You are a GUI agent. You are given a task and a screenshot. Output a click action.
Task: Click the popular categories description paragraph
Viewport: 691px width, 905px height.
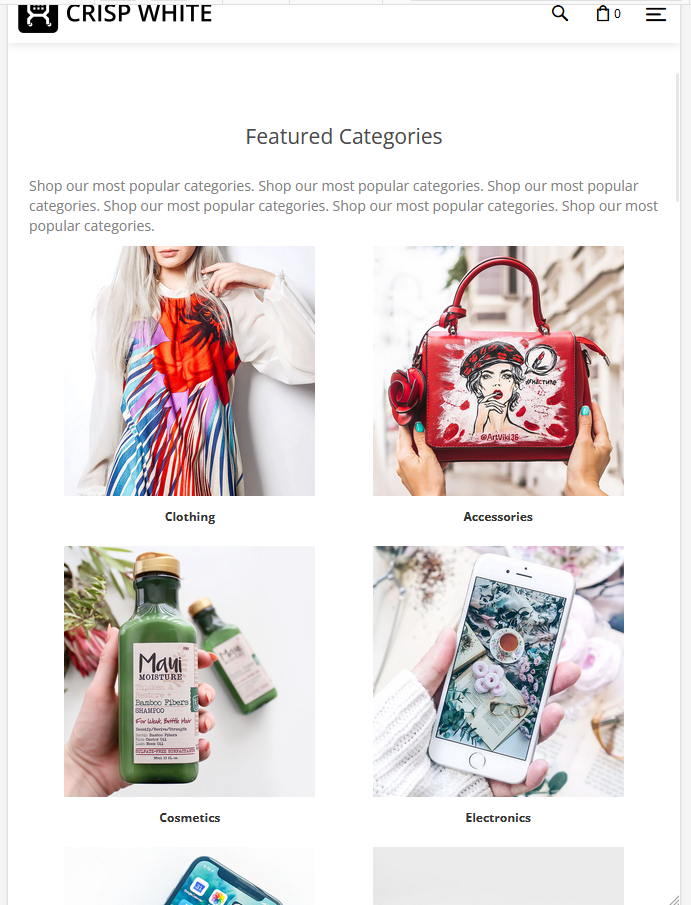[x=343, y=206]
